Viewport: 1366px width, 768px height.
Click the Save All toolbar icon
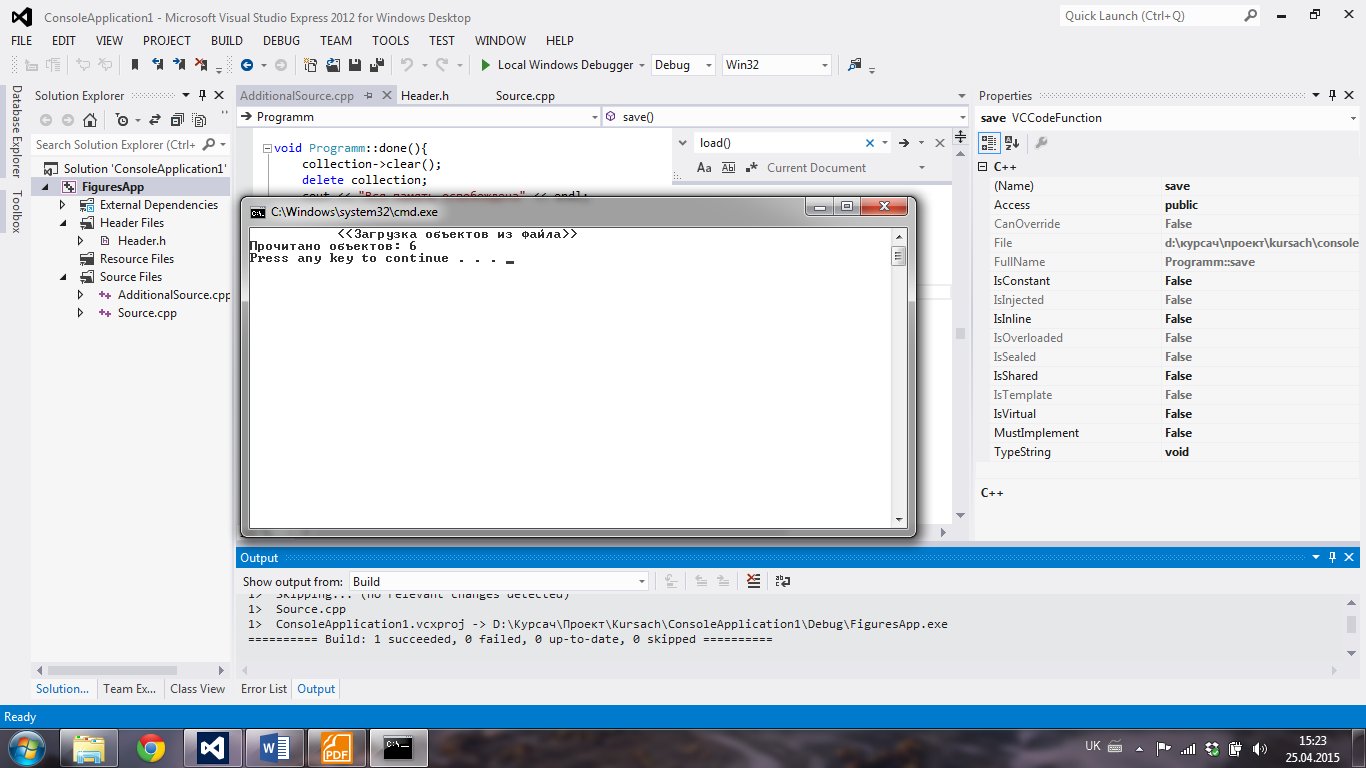[377, 65]
